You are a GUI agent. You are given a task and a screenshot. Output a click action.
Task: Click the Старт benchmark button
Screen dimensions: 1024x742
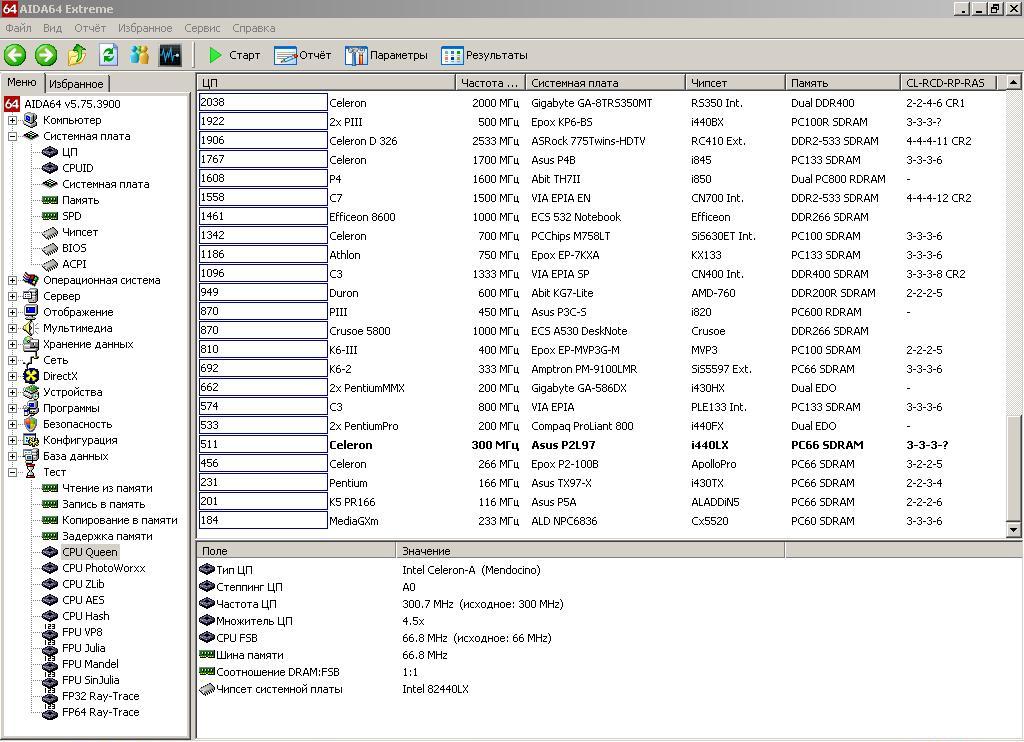point(234,56)
